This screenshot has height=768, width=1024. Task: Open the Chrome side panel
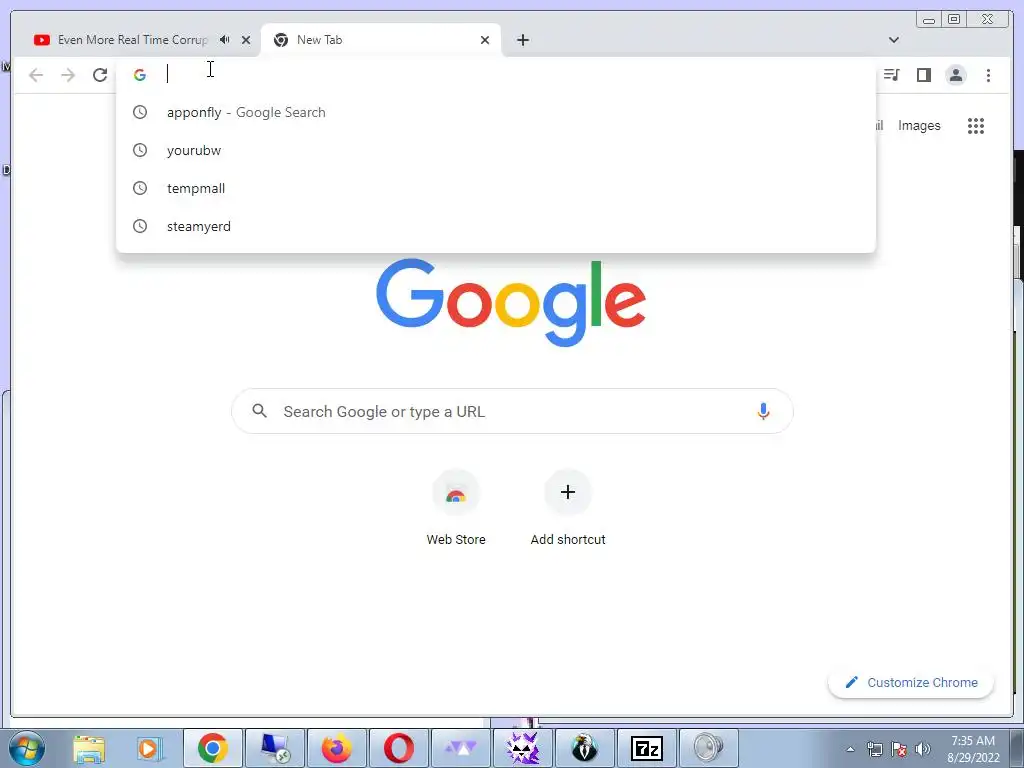tap(923, 75)
